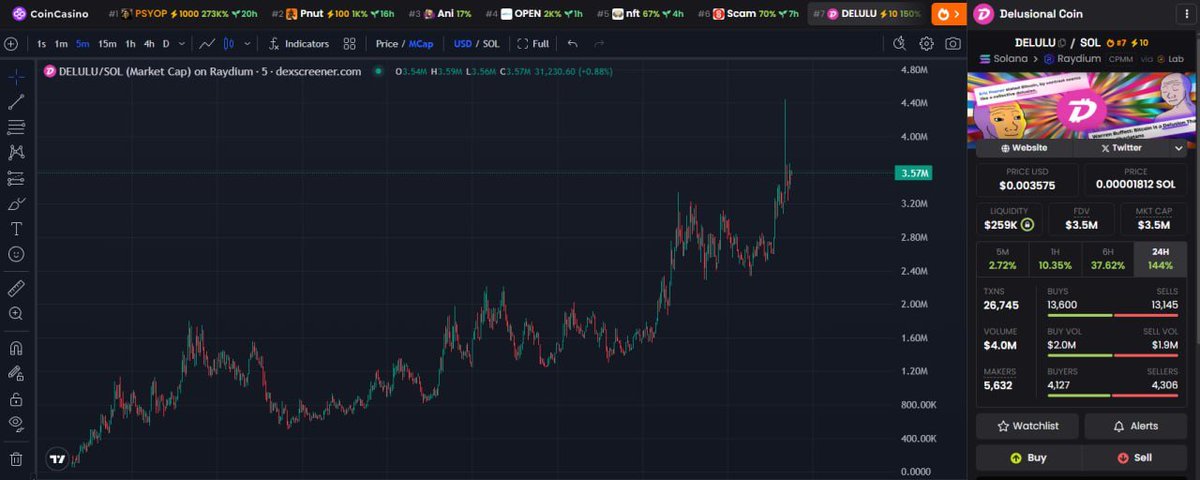Screen dimensions: 1200x480
Task: Select the D daily timeframe
Action: point(166,44)
